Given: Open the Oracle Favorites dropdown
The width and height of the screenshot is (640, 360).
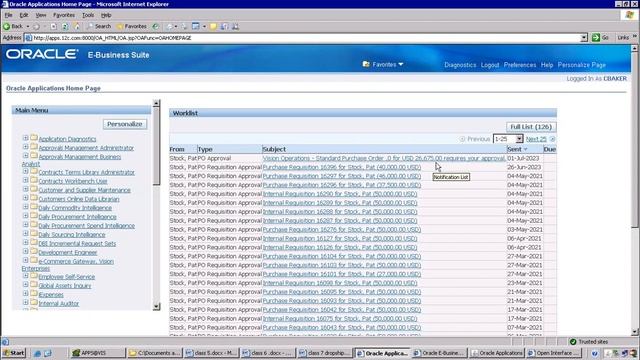Looking at the screenshot, I should [x=383, y=64].
